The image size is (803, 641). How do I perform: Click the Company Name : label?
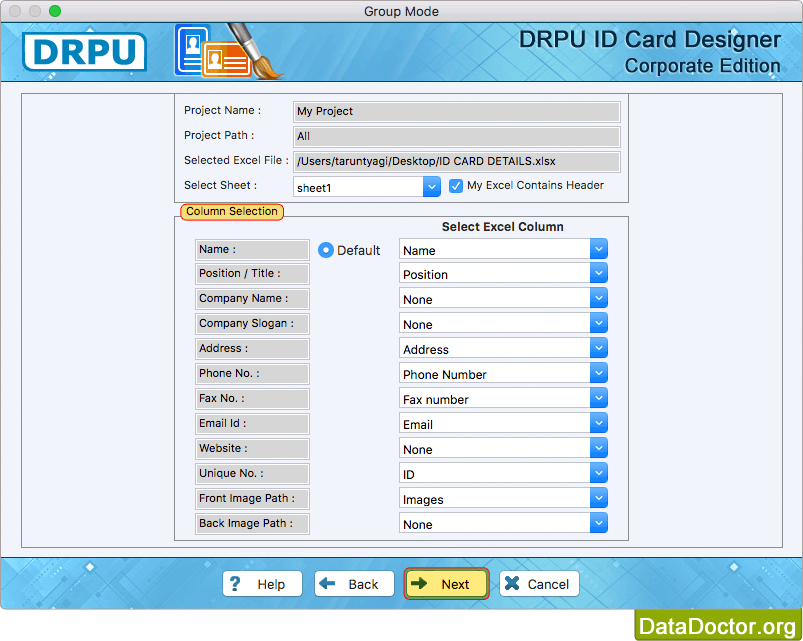pos(252,299)
